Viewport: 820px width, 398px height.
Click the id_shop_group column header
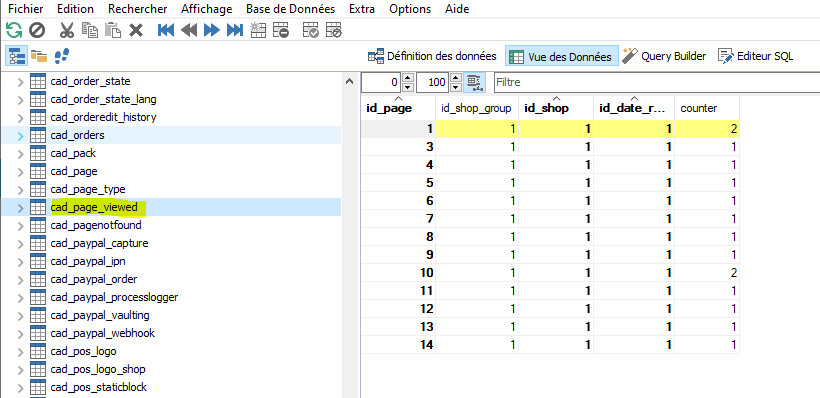click(x=477, y=108)
